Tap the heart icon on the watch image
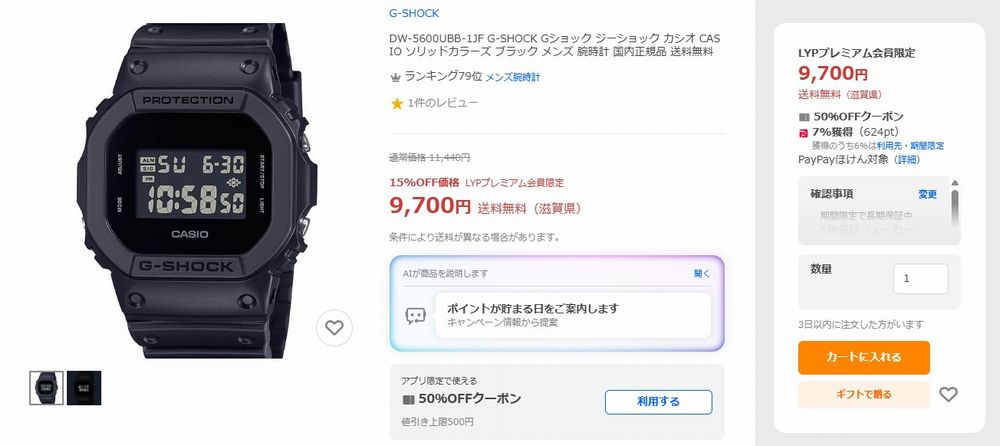The width and height of the screenshot is (1000, 446). [x=334, y=328]
